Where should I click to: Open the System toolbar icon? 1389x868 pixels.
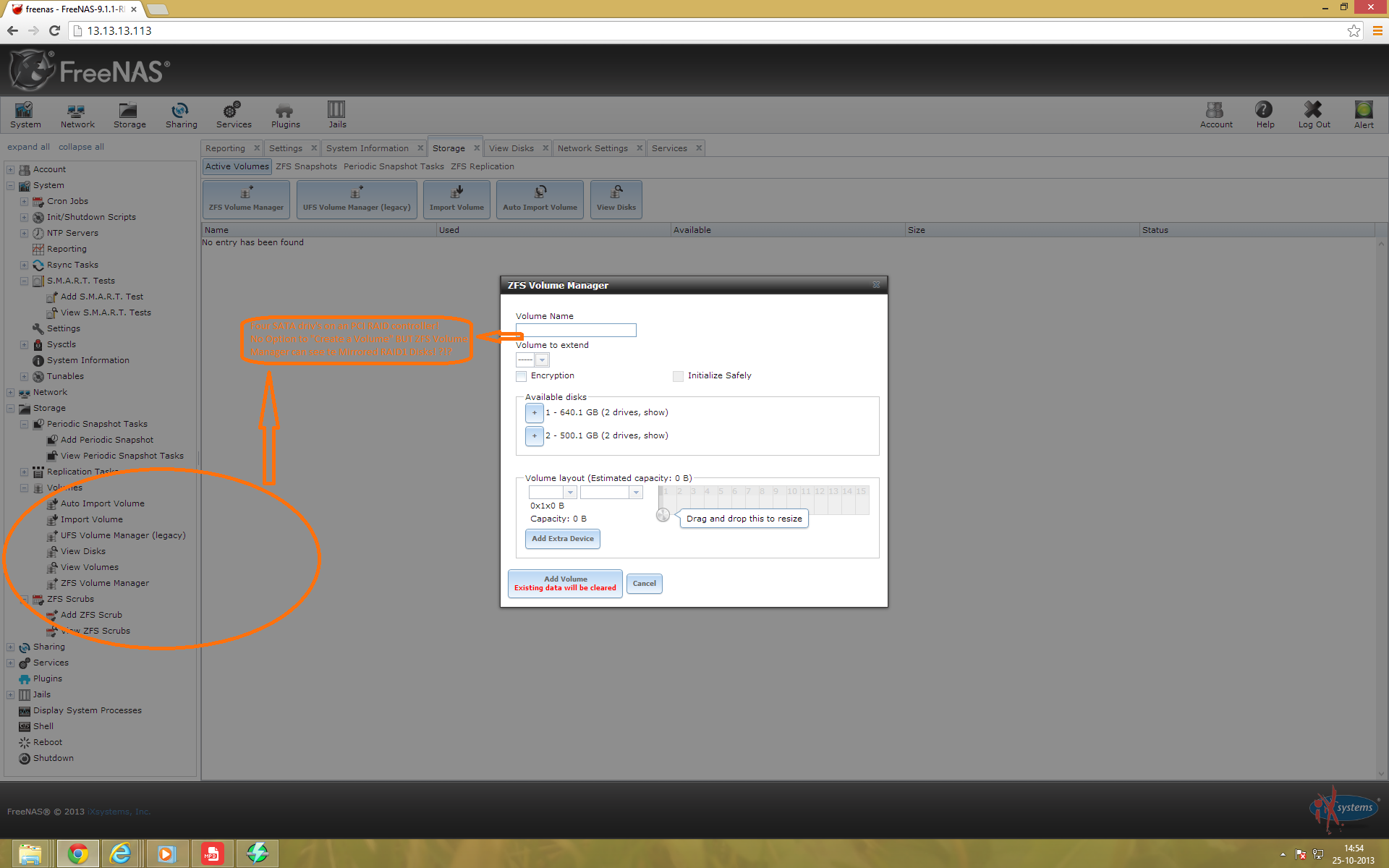coord(25,115)
